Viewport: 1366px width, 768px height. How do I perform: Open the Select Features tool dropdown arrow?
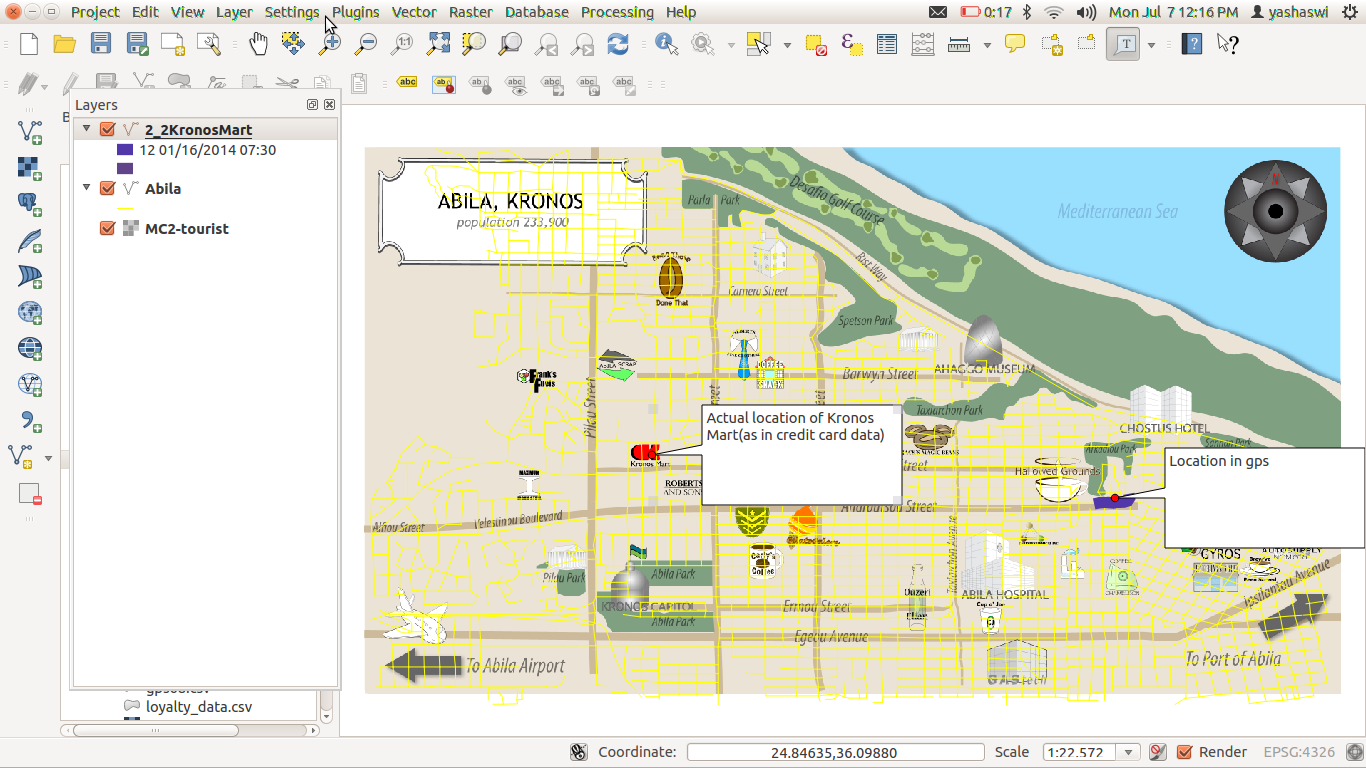pos(787,44)
